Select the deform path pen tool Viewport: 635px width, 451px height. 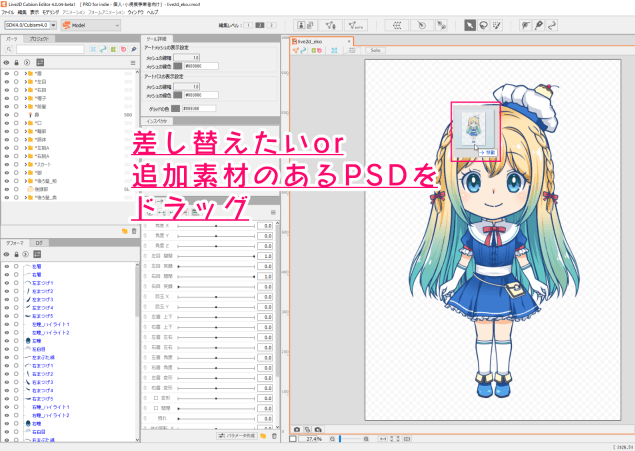tap(538, 25)
